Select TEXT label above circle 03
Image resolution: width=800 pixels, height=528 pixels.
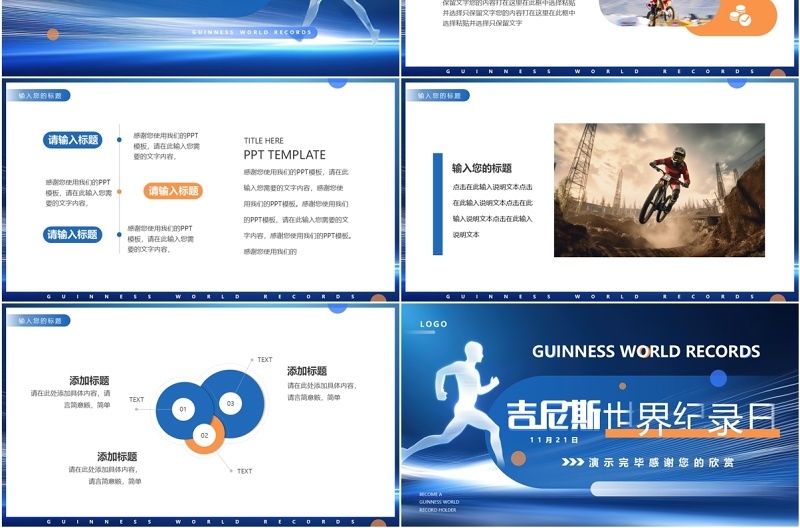(x=265, y=360)
